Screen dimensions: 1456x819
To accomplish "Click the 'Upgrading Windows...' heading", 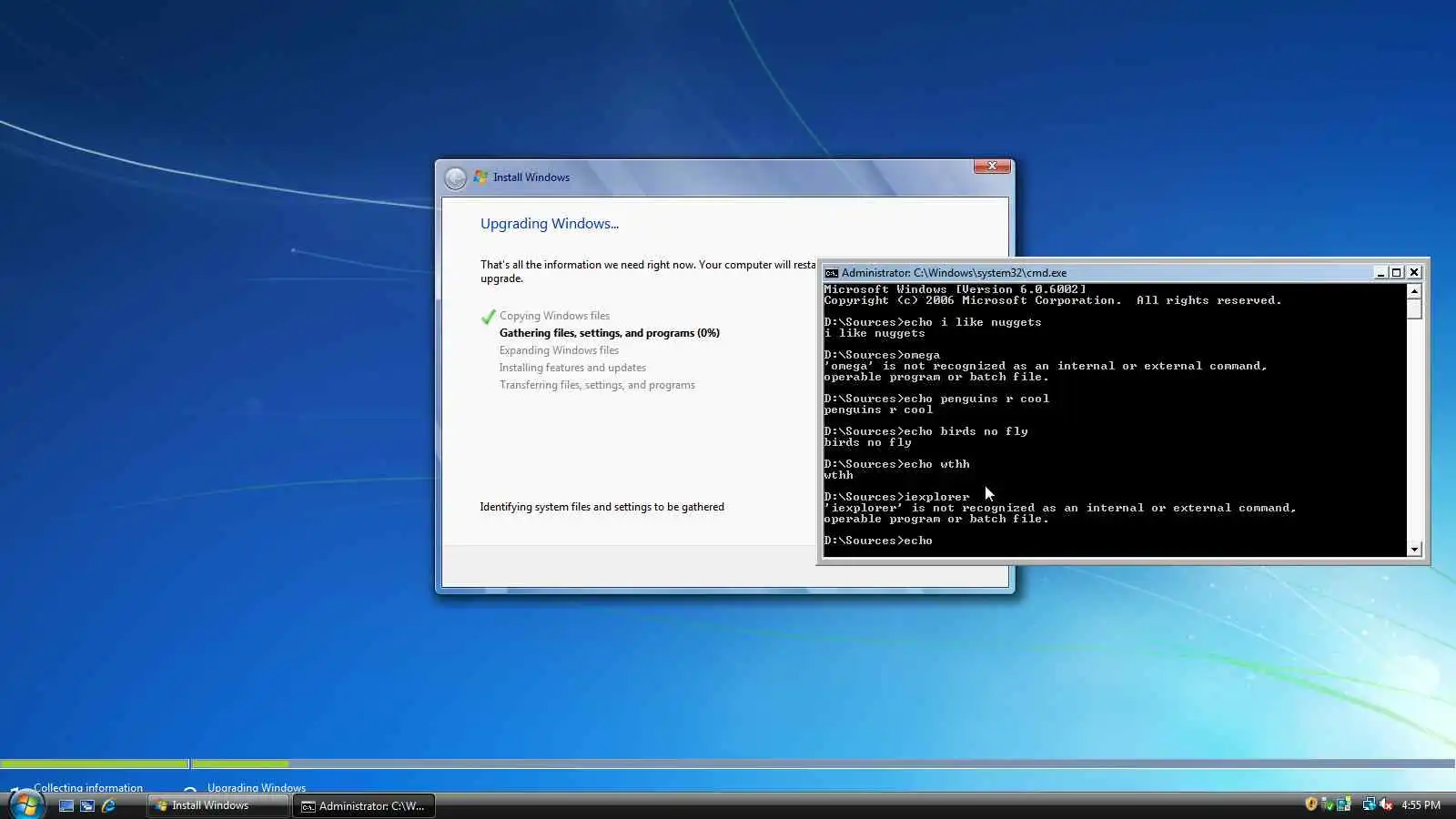I will pos(550,224).
